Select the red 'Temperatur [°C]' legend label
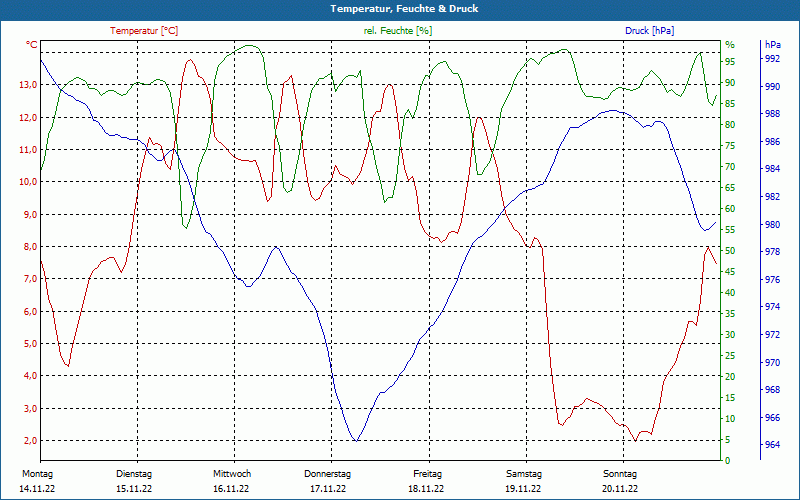This screenshot has height=500, width=800. (144, 31)
